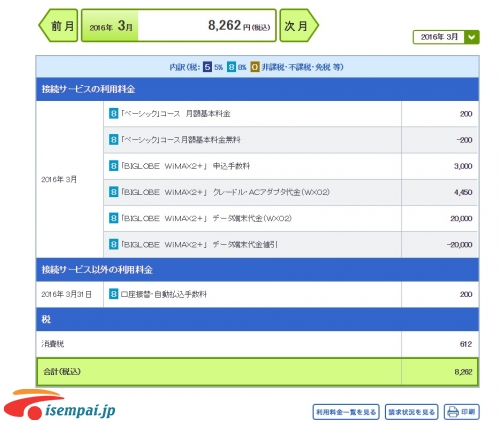Select クレードル・ACアダプタ代金(WX02) text
The height and width of the screenshot is (422, 500).
click(x=271, y=192)
